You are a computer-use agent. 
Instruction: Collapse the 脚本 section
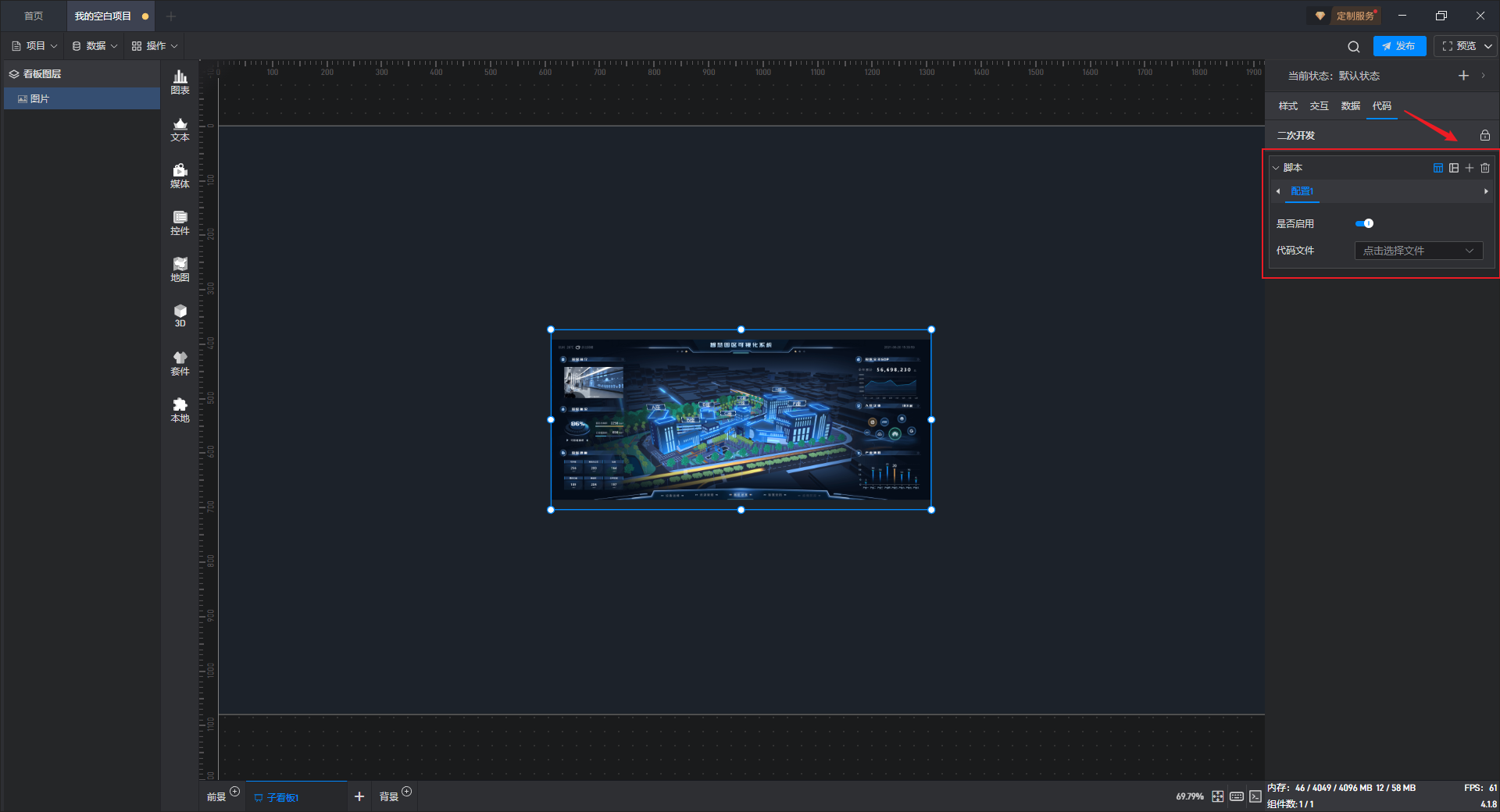coord(1276,168)
